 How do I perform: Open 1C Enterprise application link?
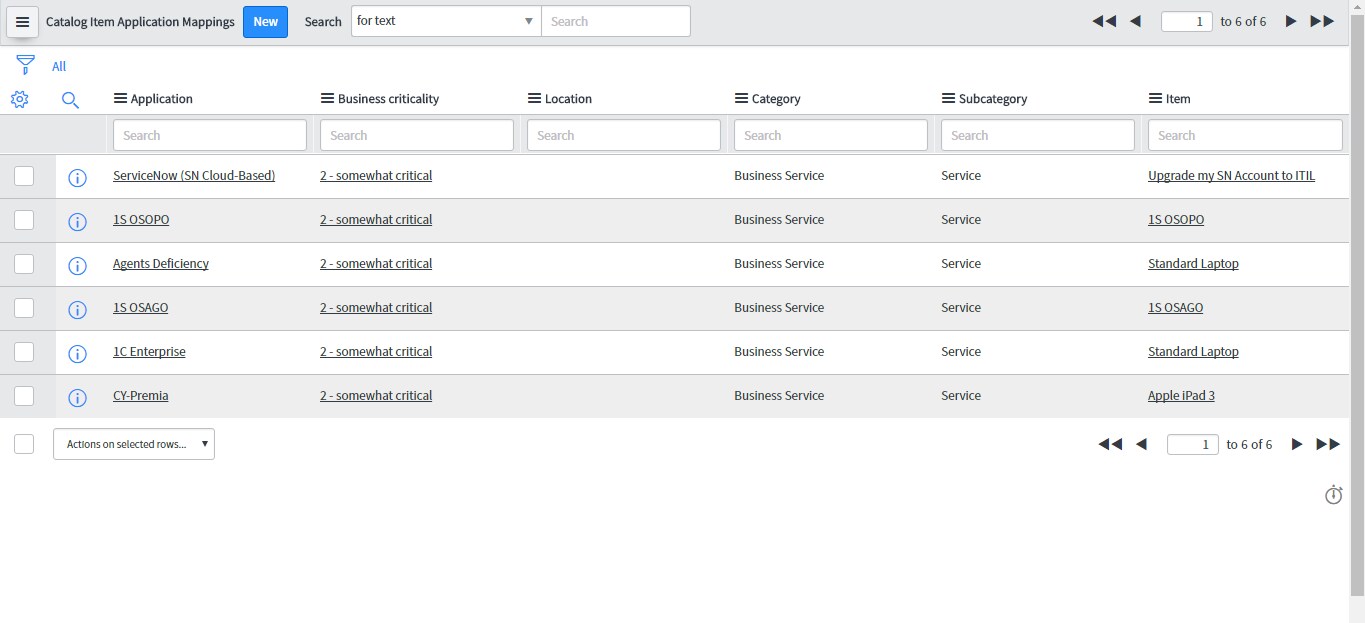pos(149,351)
